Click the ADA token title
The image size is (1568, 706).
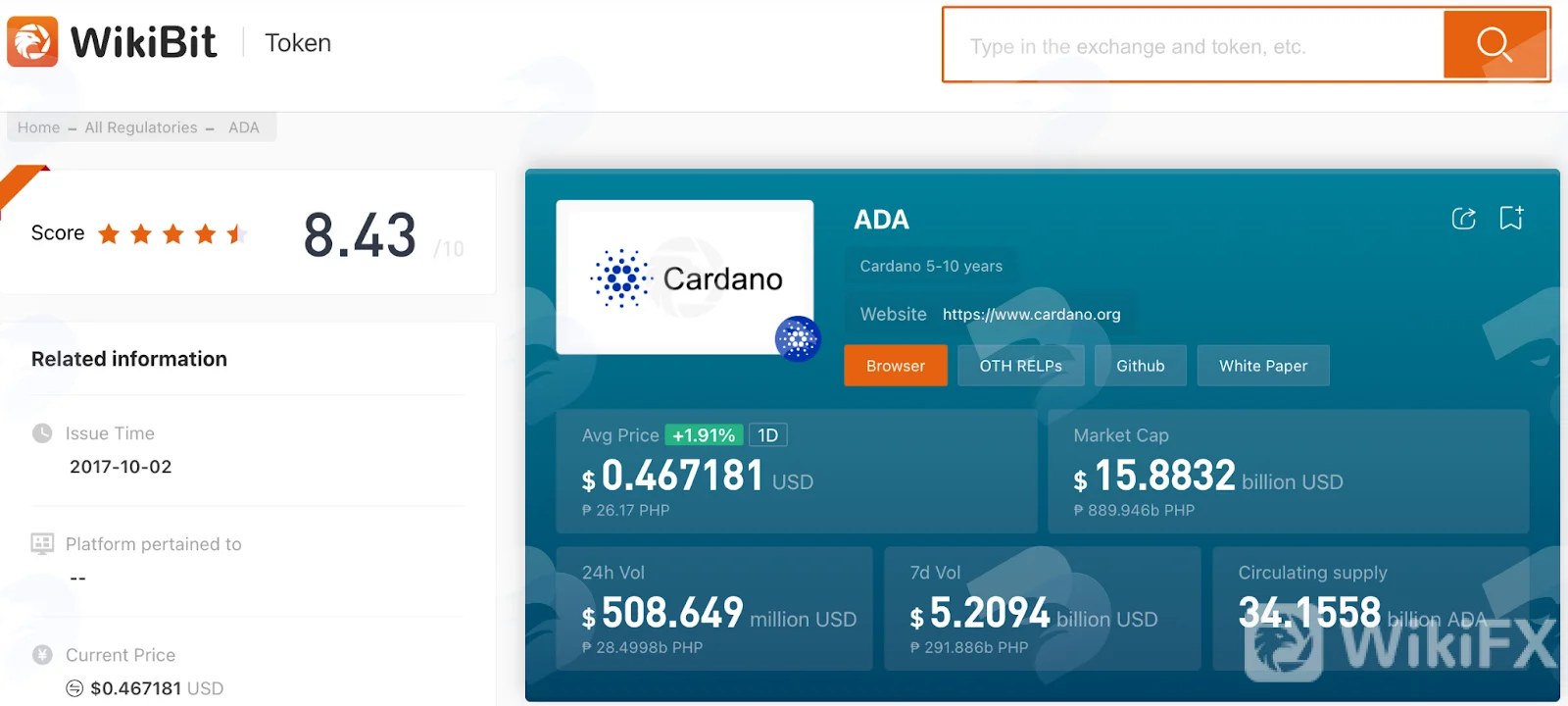[x=882, y=220]
